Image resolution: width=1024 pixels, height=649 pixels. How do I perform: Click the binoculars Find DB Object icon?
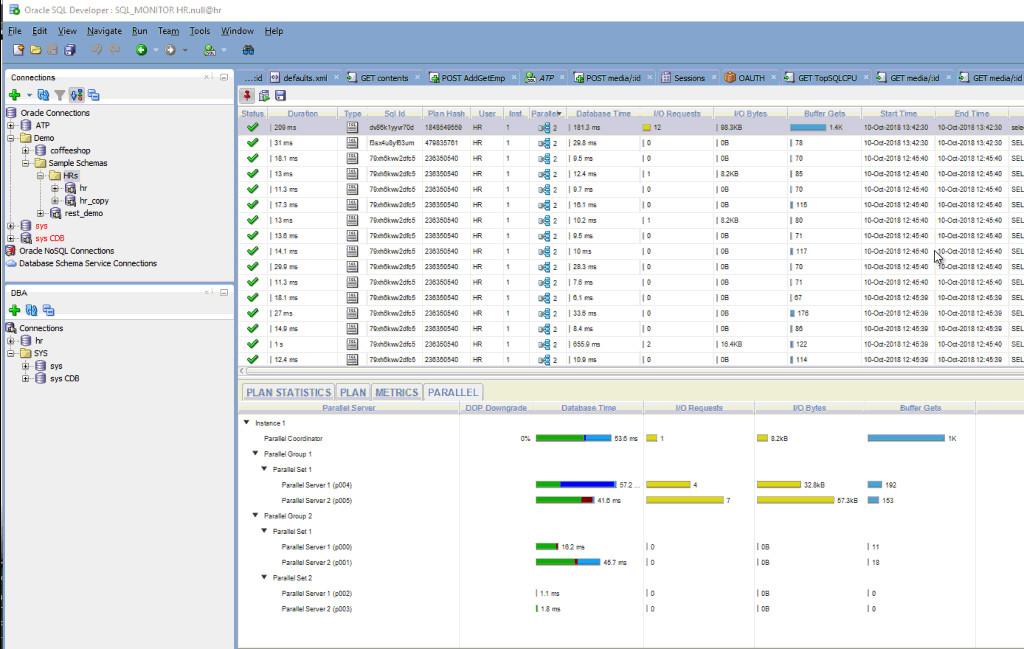248,50
